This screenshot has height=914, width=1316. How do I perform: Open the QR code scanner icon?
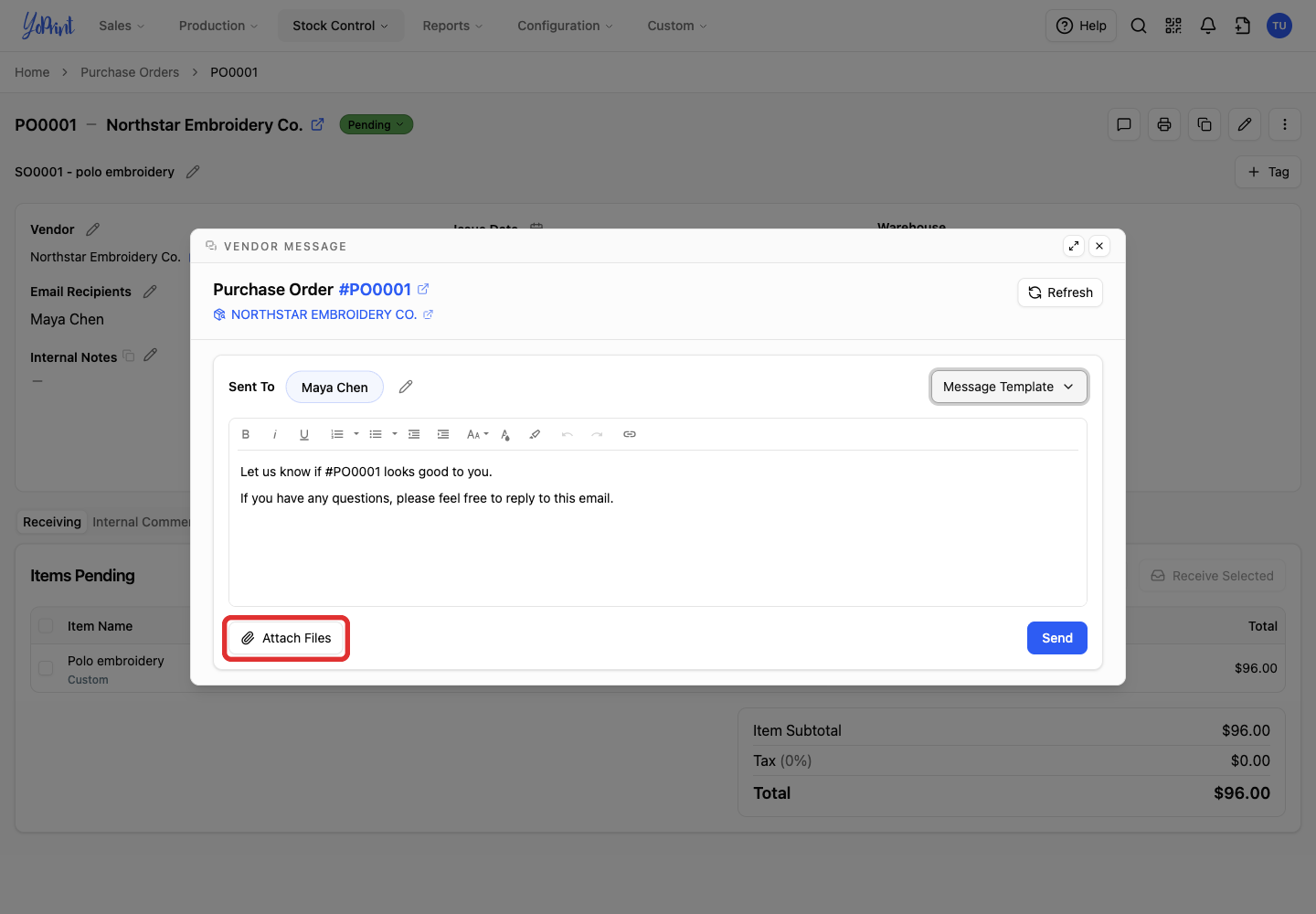click(x=1173, y=26)
